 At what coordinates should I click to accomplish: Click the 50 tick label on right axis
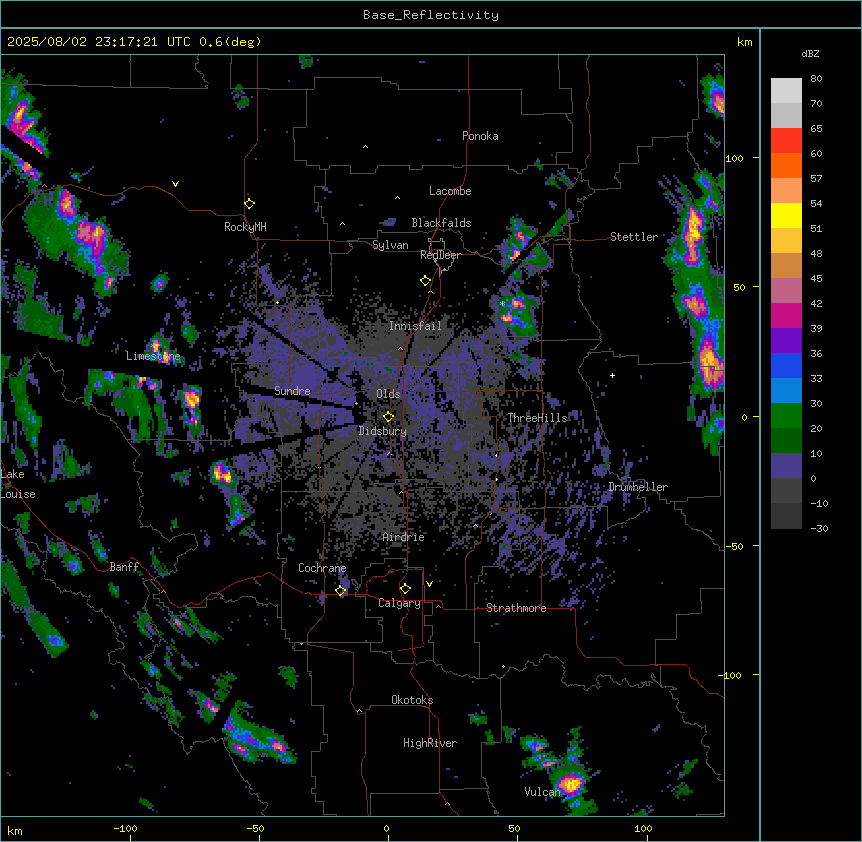click(739, 287)
